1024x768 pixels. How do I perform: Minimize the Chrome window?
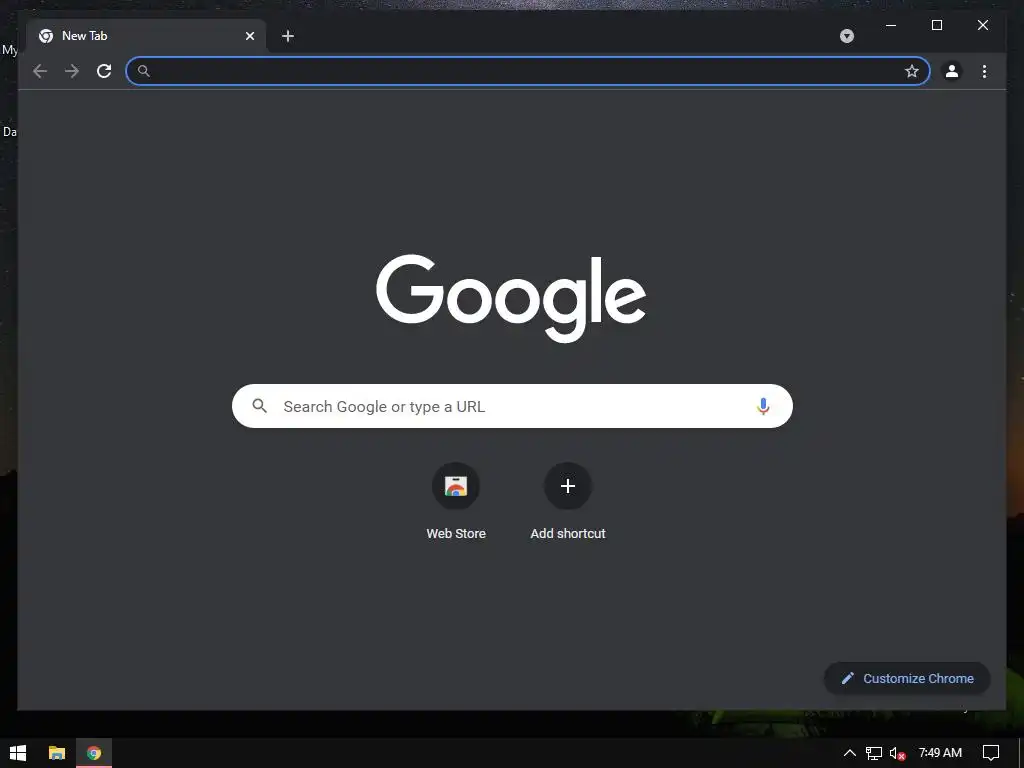891,25
